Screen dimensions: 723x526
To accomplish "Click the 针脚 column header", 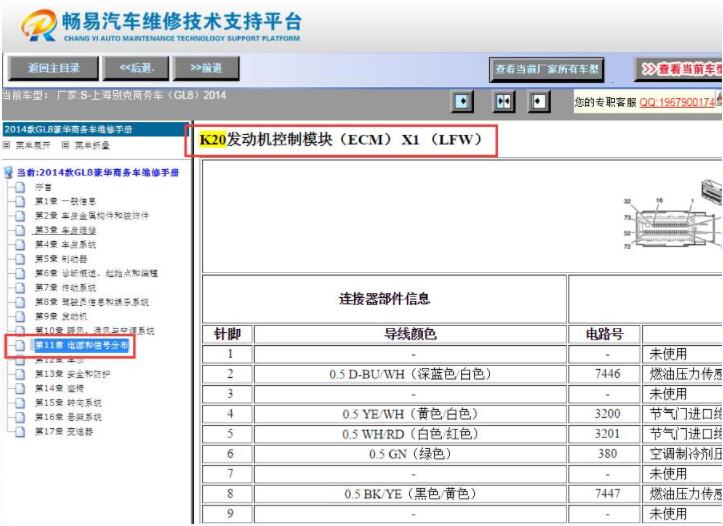I will pos(227,334).
